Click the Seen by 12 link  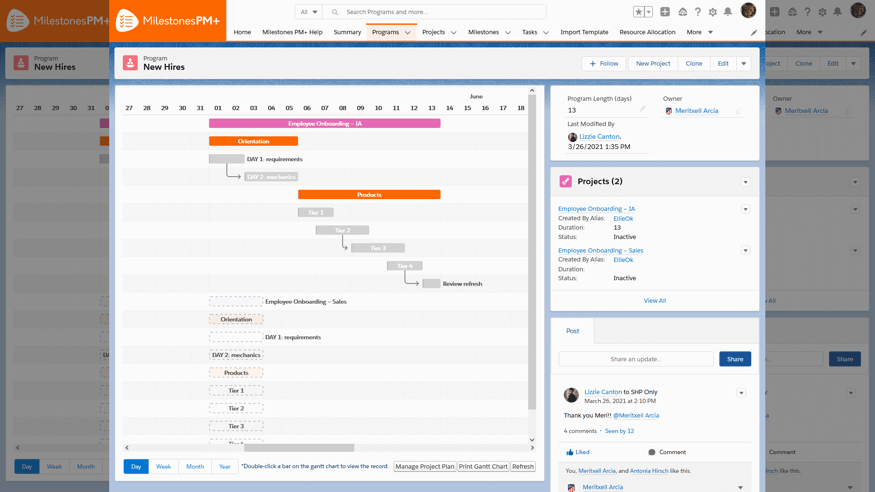coord(619,431)
